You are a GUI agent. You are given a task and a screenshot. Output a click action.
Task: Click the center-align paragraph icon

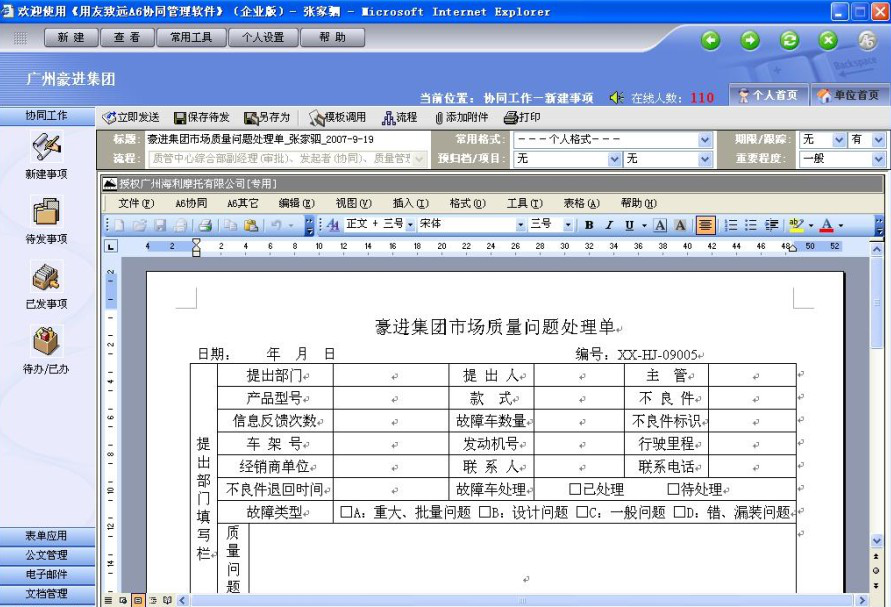tap(705, 225)
